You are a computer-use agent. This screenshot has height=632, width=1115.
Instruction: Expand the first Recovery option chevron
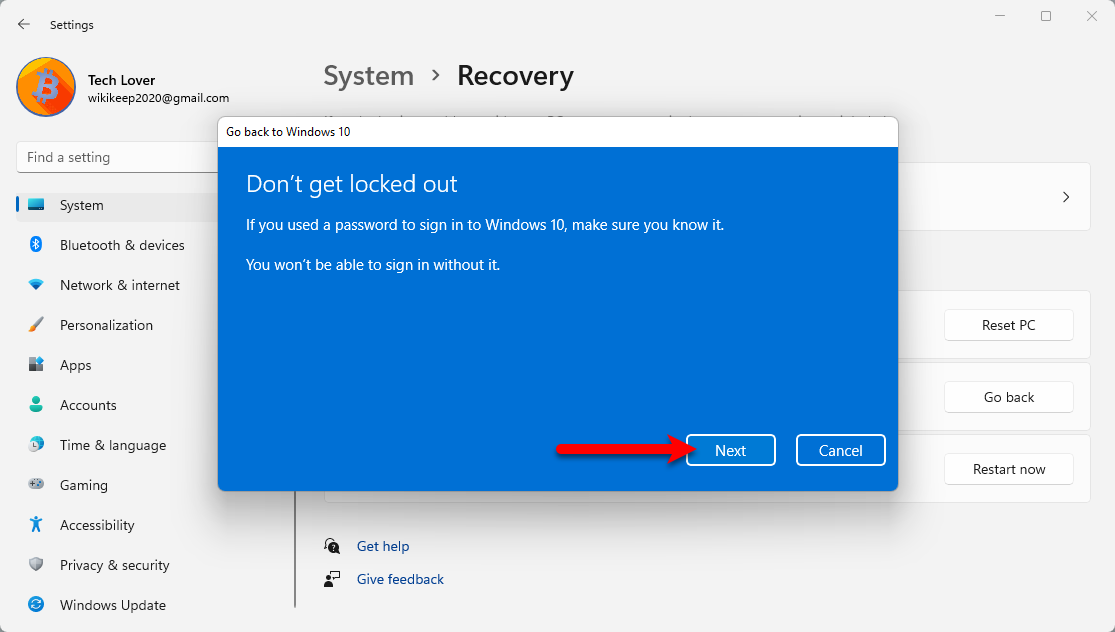pyautogui.click(x=1065, y=197)
